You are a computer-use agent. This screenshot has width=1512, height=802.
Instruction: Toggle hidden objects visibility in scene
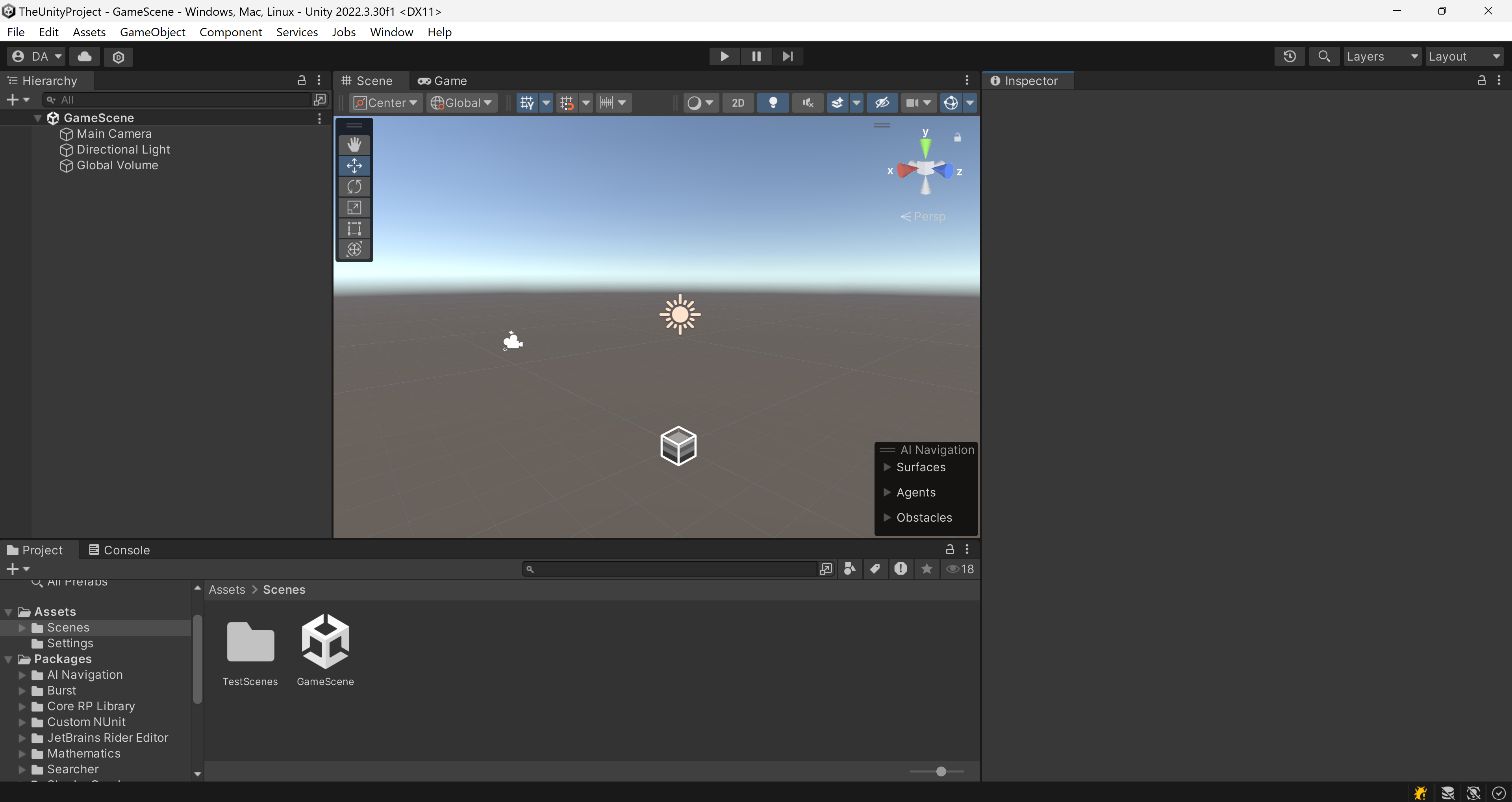click(882, 103)
